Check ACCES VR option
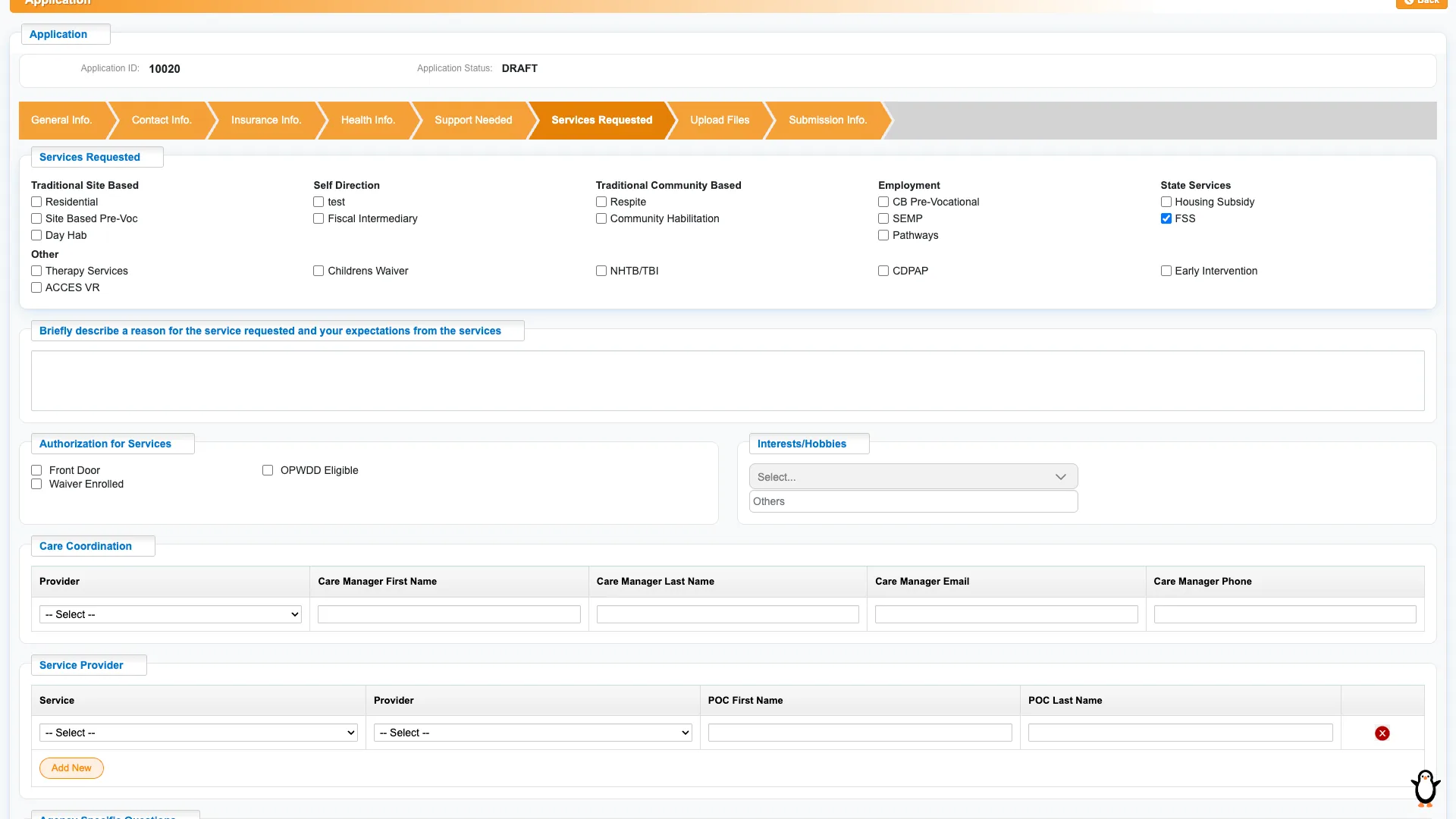The width and height of the screenshot is (1456, 819). (36, 287)
